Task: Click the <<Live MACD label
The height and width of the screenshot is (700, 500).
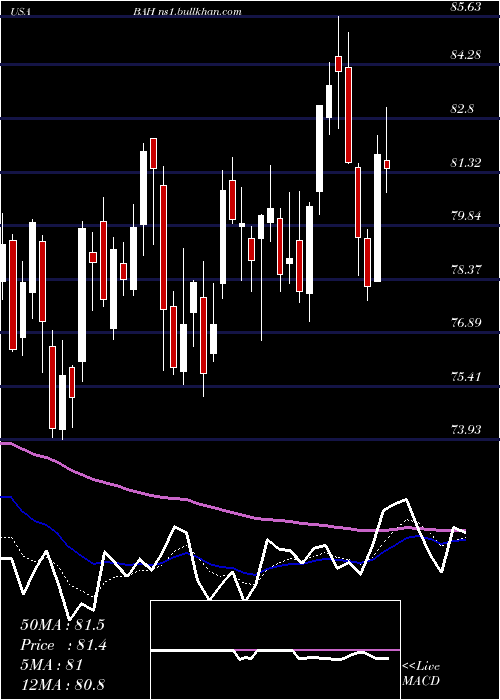Action: [421, 674]
